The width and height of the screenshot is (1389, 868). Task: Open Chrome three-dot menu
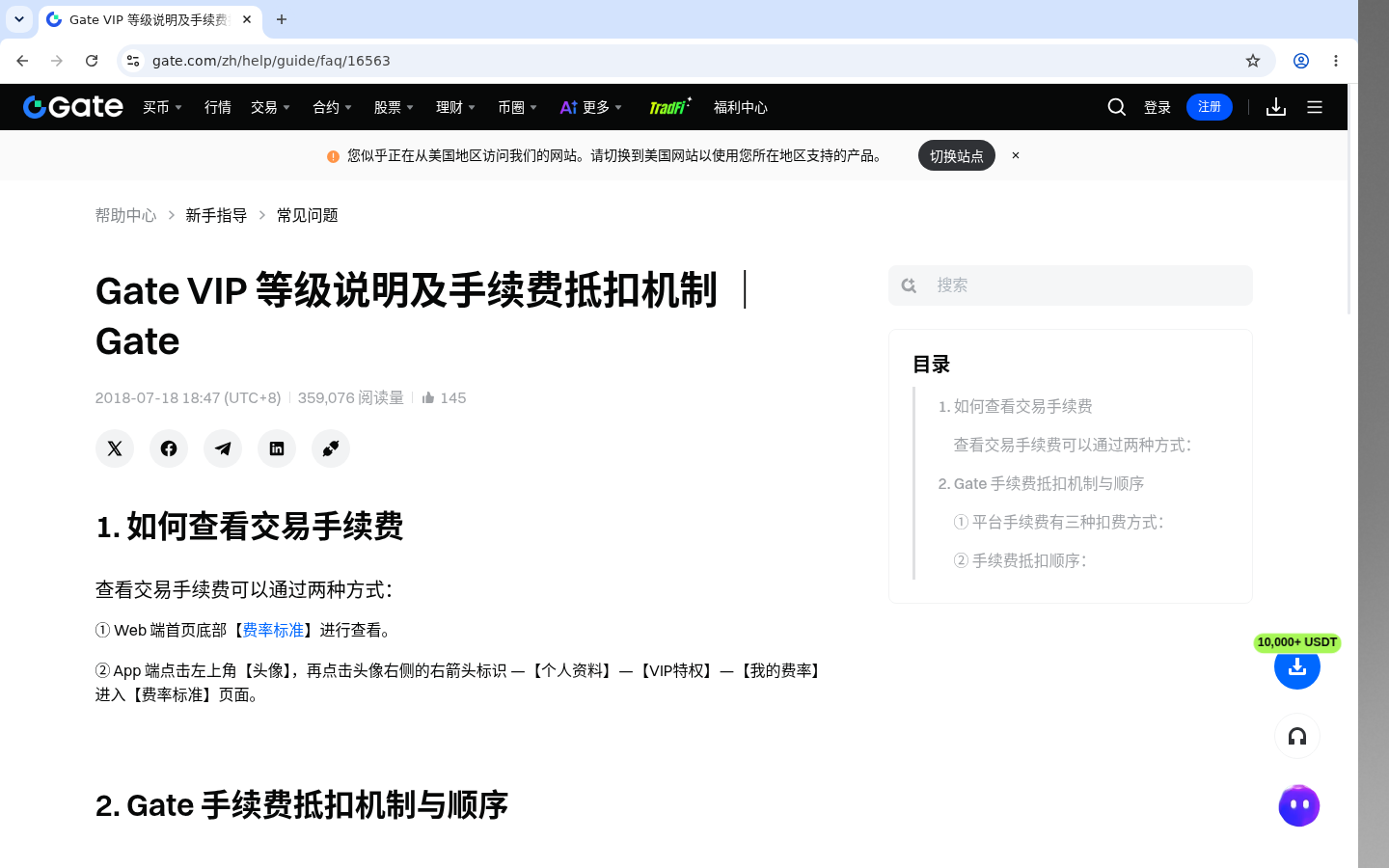1336,61
